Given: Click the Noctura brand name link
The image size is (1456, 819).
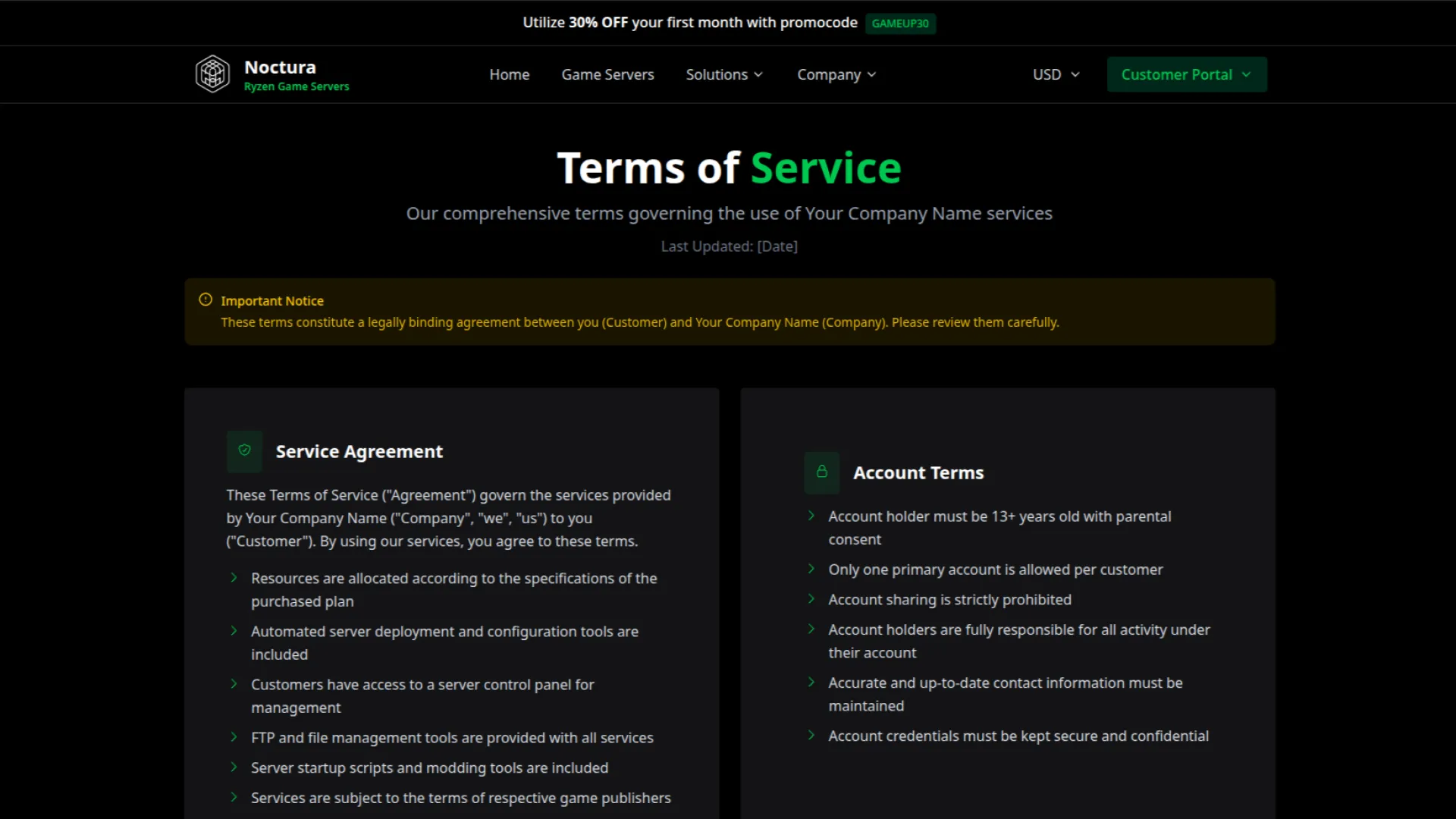Looking at the screenshot, I should click(280, 67).
